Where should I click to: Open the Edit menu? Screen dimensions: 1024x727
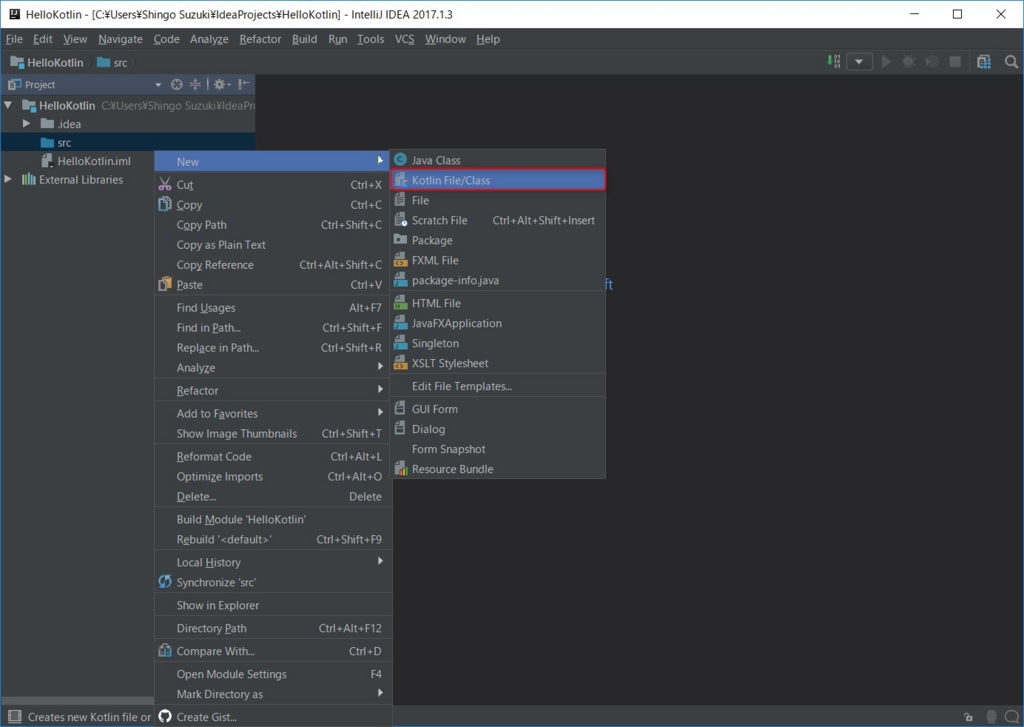[43, 39]
